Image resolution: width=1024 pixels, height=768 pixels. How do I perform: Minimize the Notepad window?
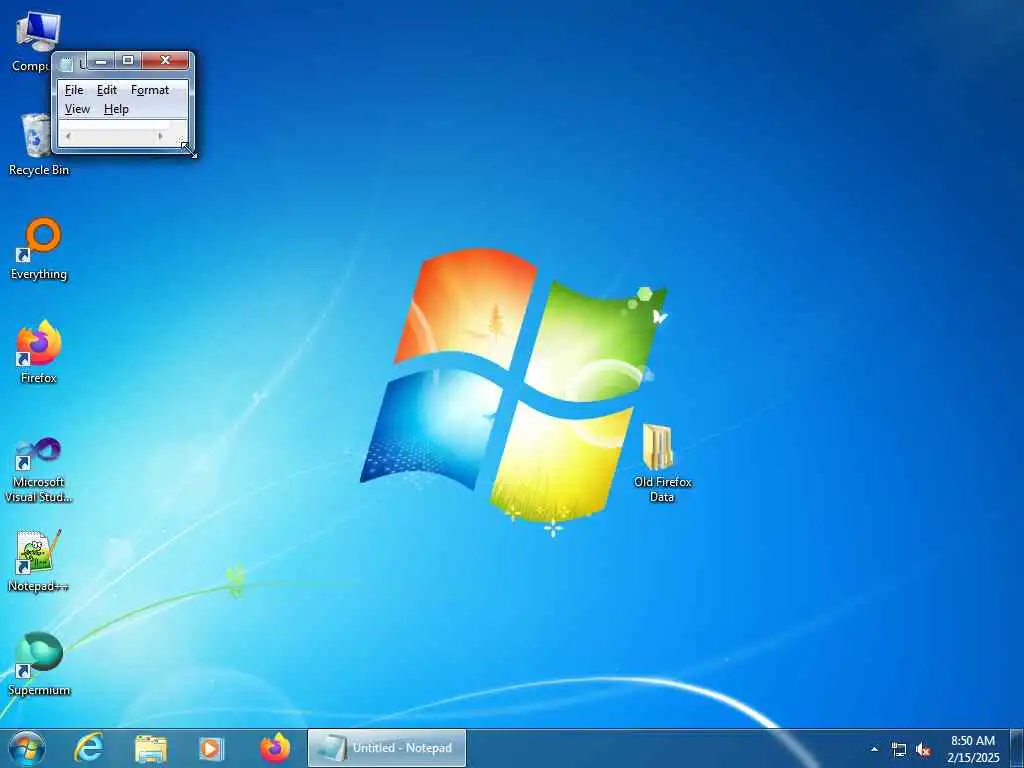click(x=101, y=61)
